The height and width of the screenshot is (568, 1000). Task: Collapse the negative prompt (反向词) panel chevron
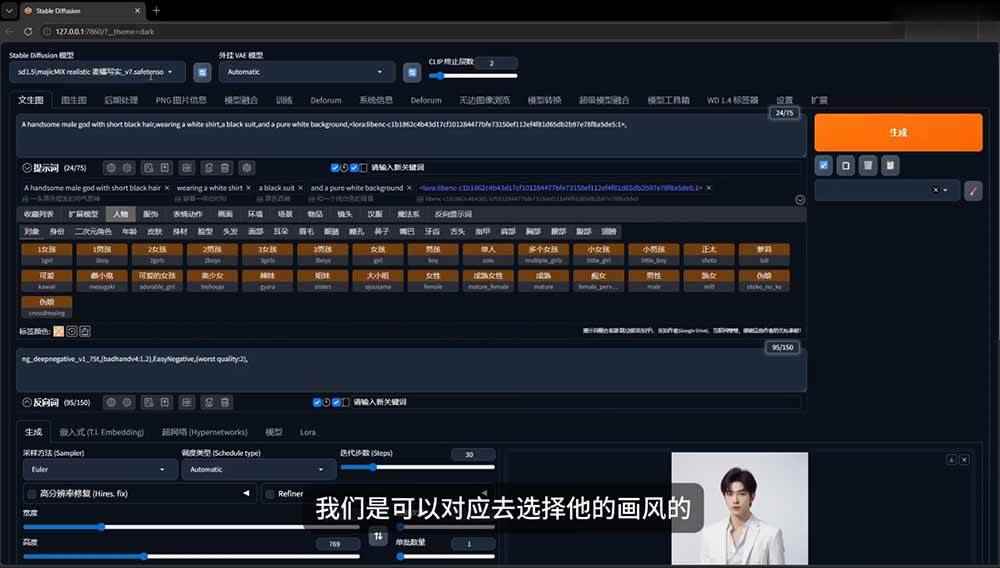[27, 402]
